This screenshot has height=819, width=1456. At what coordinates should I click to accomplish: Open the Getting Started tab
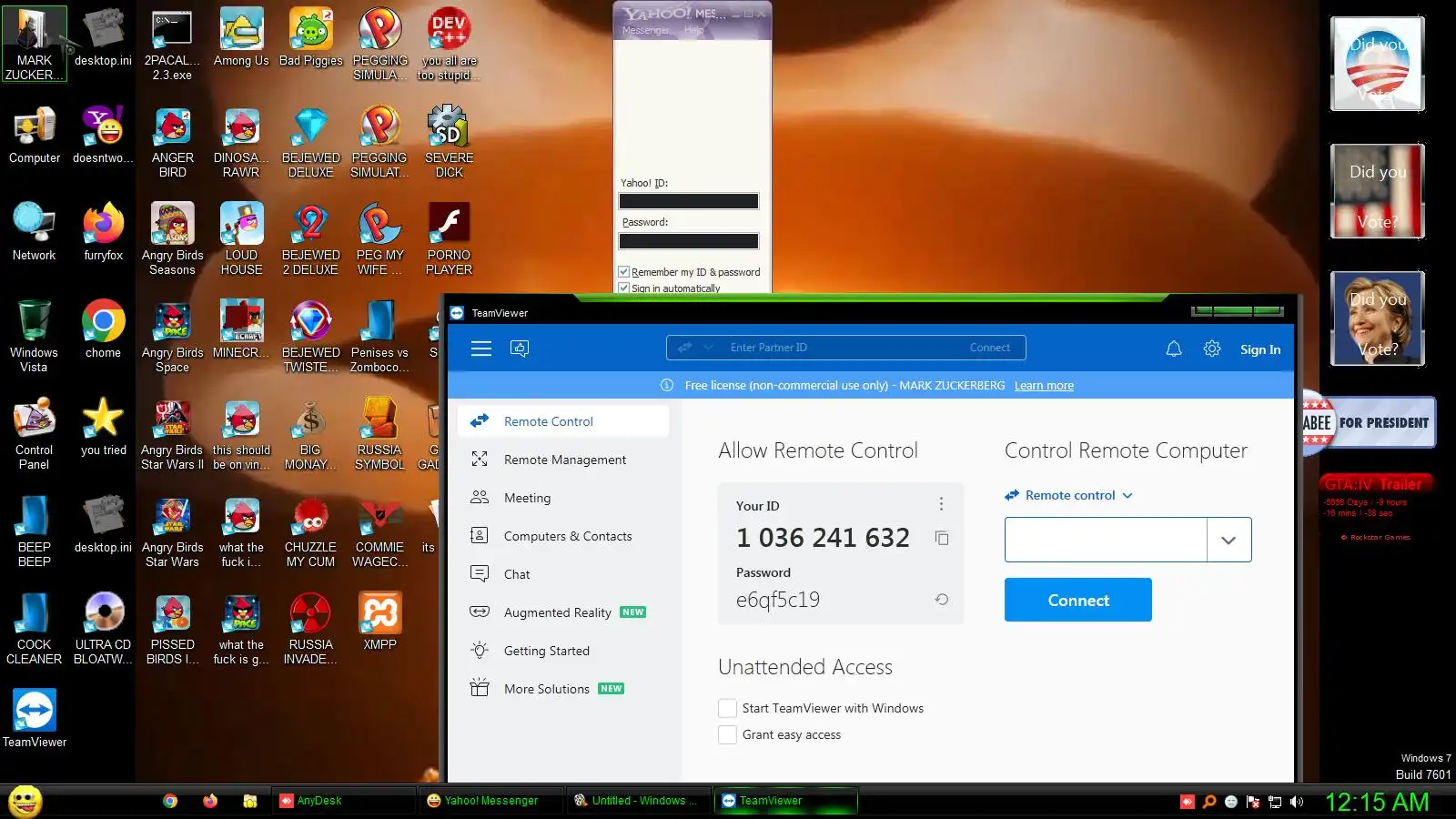pyautogui.click(x=562, y=651)
